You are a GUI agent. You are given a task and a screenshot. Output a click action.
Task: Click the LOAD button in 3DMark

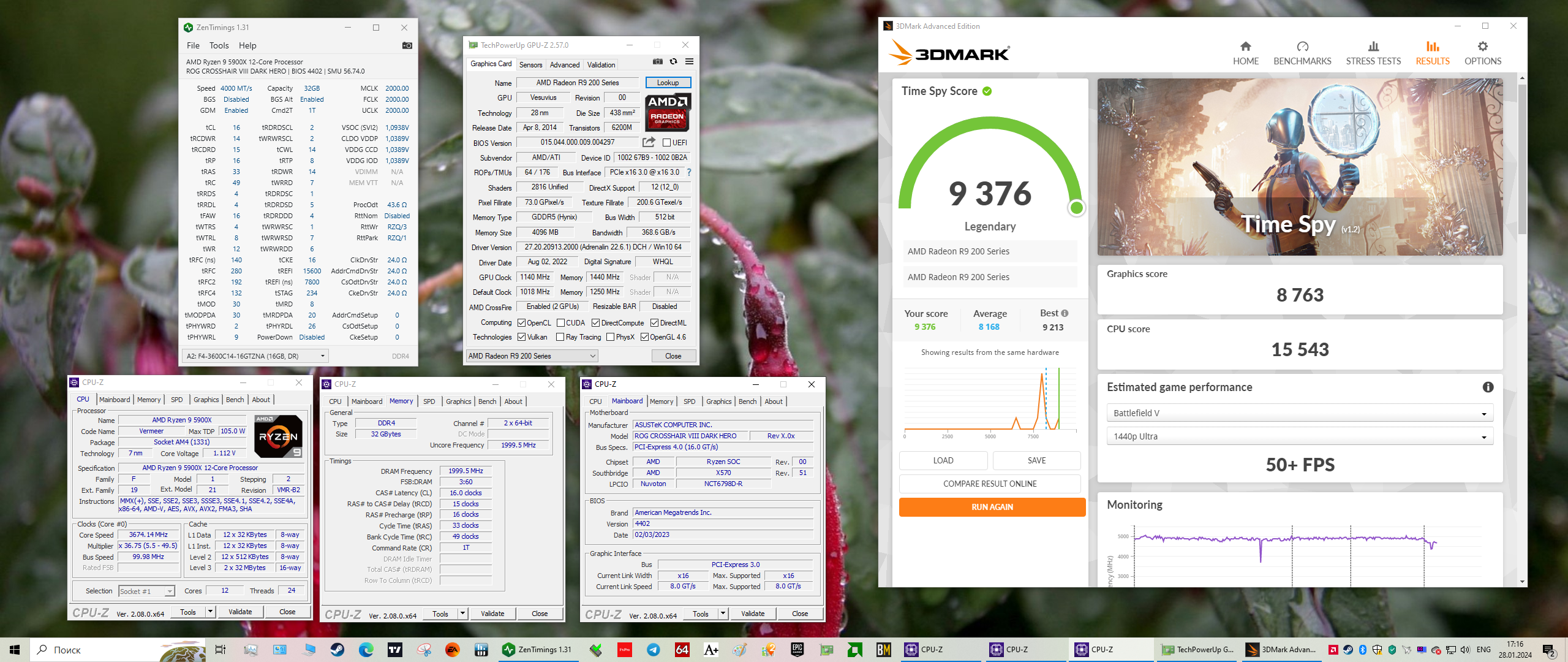pyautogui.click(x=943, y=460)
